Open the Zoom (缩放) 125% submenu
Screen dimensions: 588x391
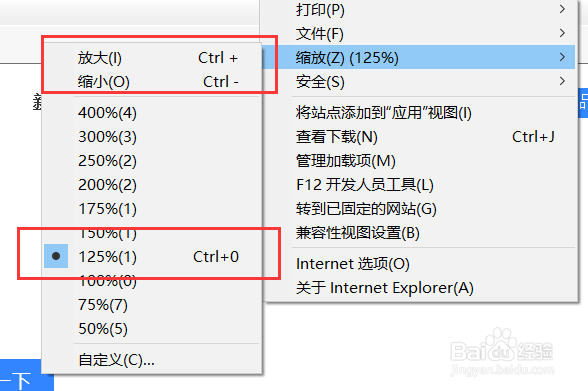point(420,57)
